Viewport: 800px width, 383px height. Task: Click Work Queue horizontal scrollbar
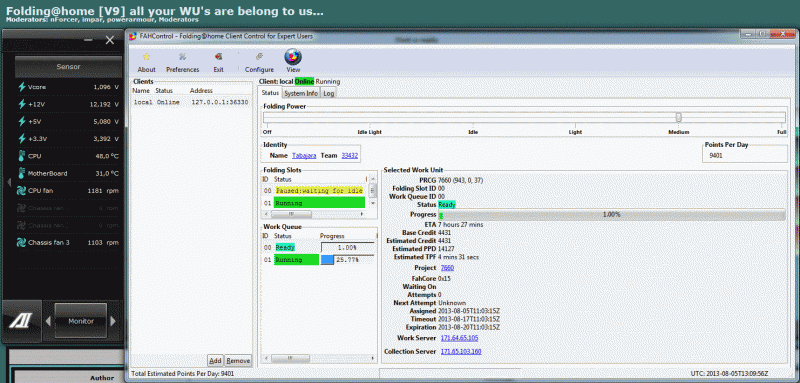tap(319, 358)
